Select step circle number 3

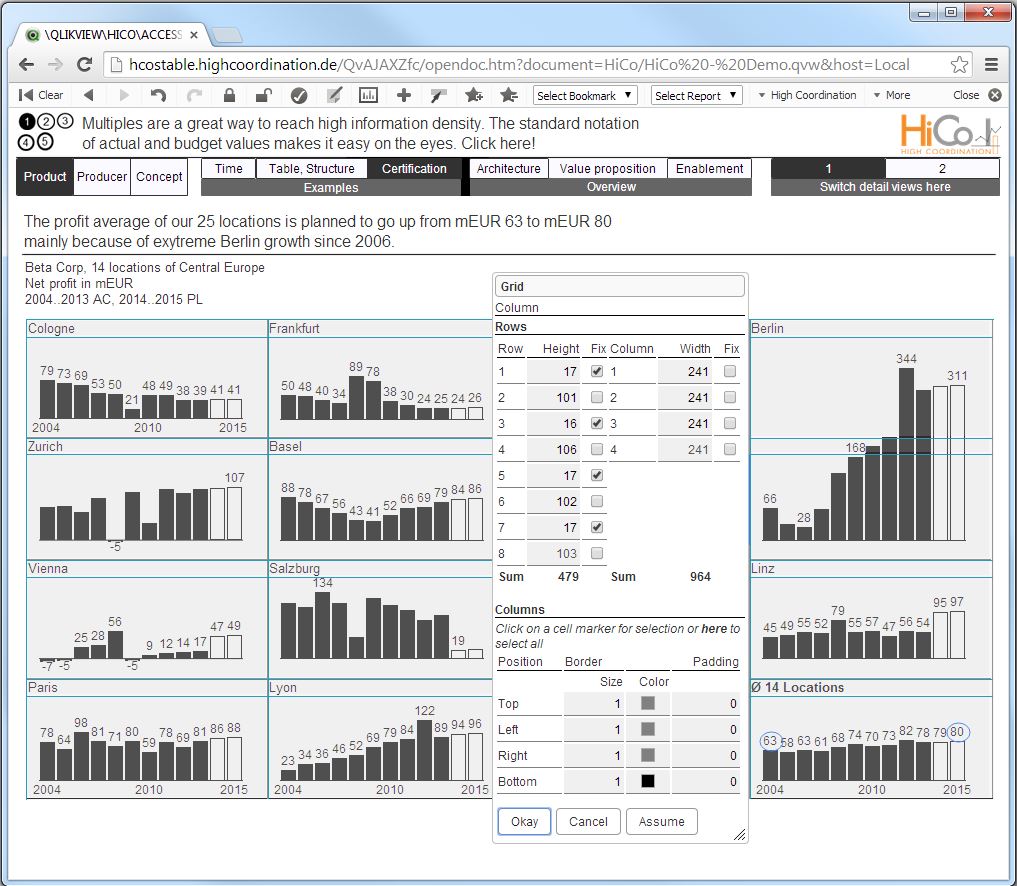65,121
